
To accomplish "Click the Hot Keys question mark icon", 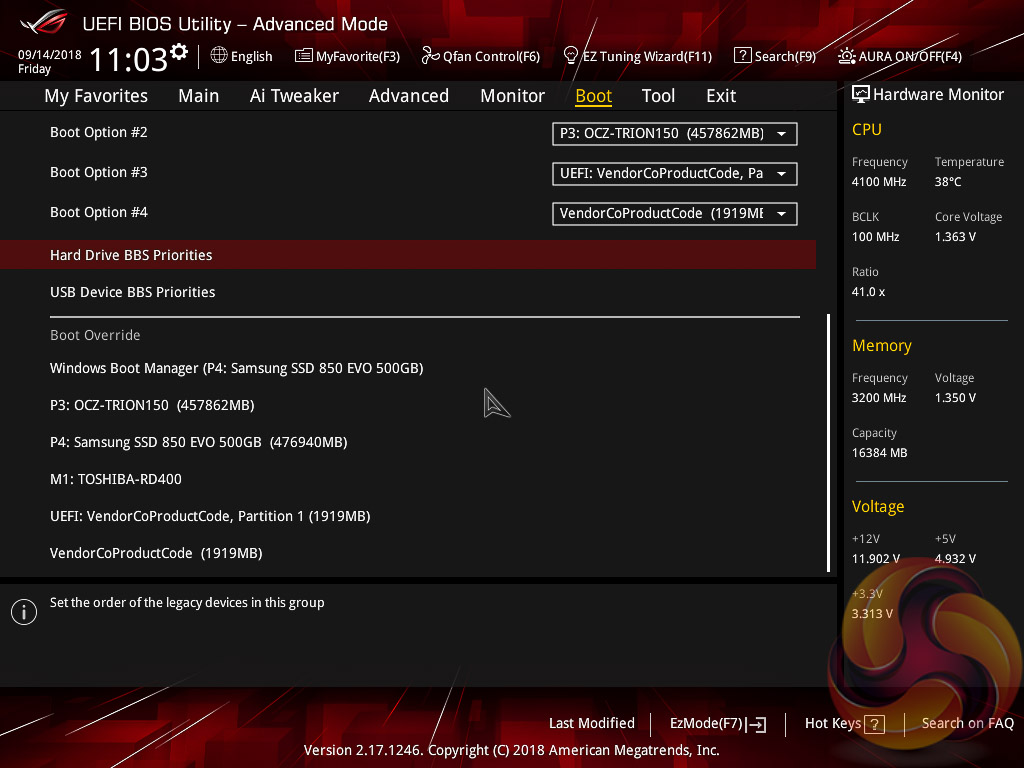I will click(x=874, y=724).
